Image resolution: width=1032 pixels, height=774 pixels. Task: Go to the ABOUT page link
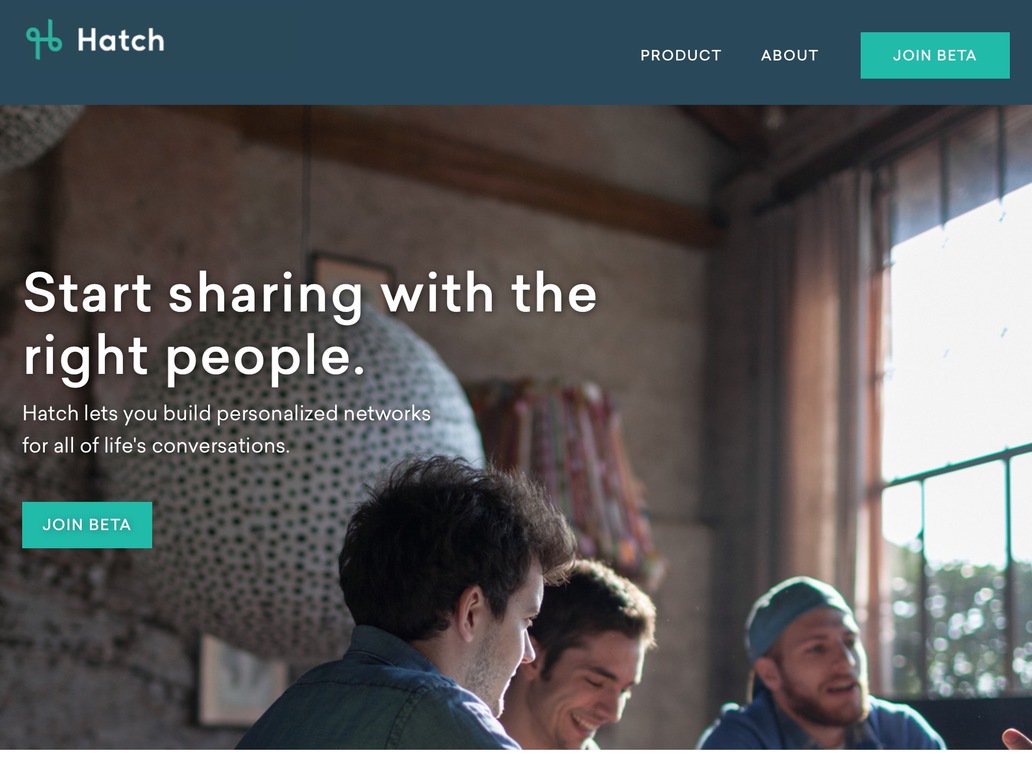coord(789,55)
